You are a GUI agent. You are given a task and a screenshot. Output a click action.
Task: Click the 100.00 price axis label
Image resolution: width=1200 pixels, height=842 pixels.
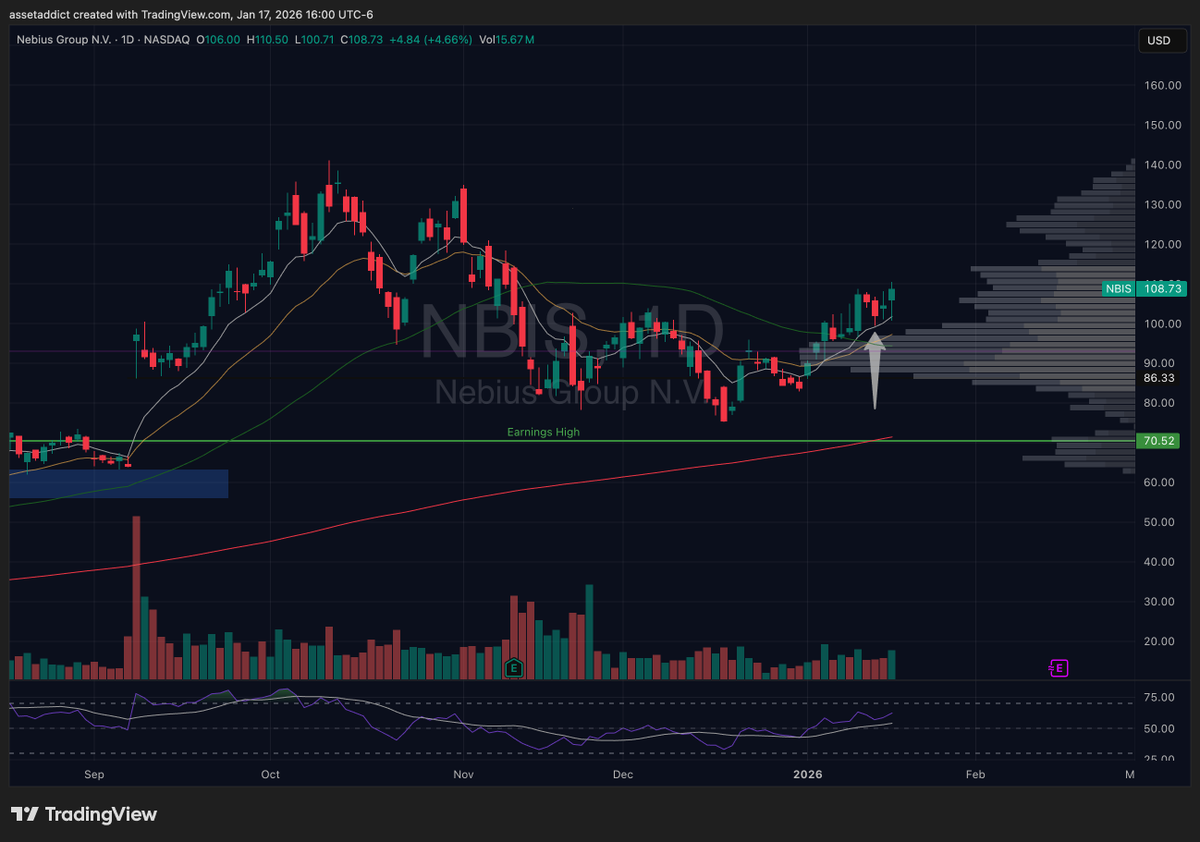(1161, 324)
